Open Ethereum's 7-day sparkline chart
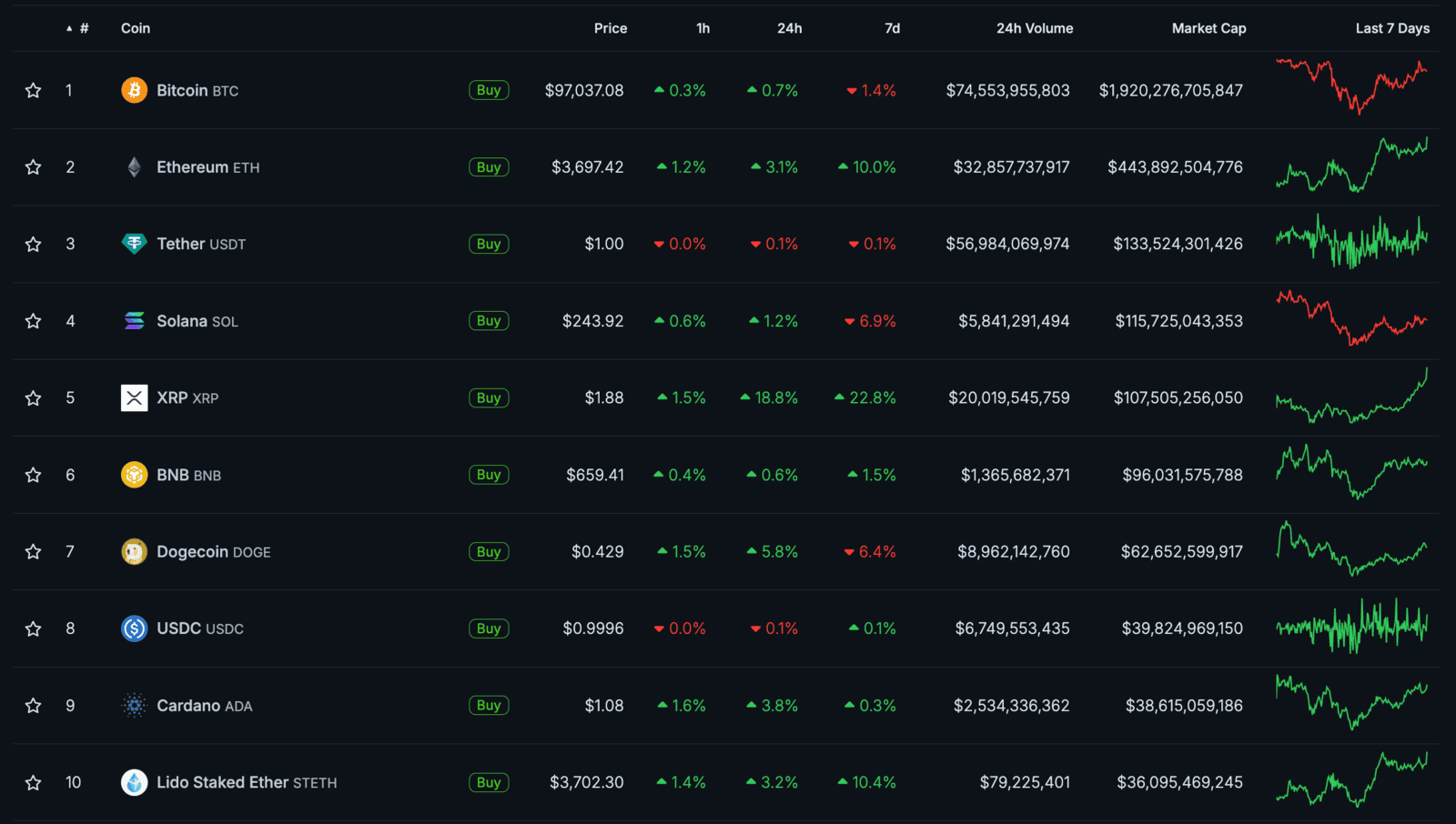The height and width of the screenshot is (824, 1456). click(x=1351, y=164)
